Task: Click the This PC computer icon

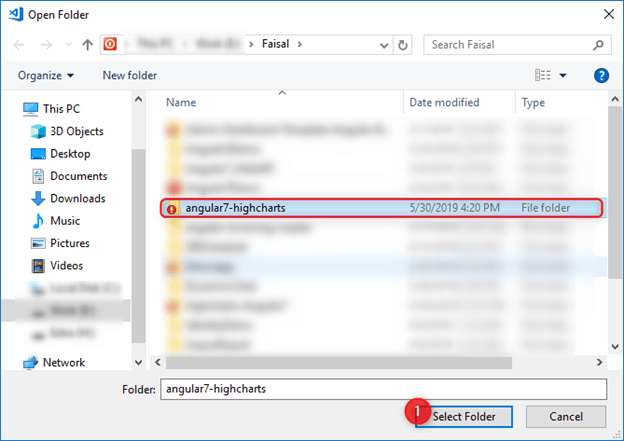Action: (31, 109)
